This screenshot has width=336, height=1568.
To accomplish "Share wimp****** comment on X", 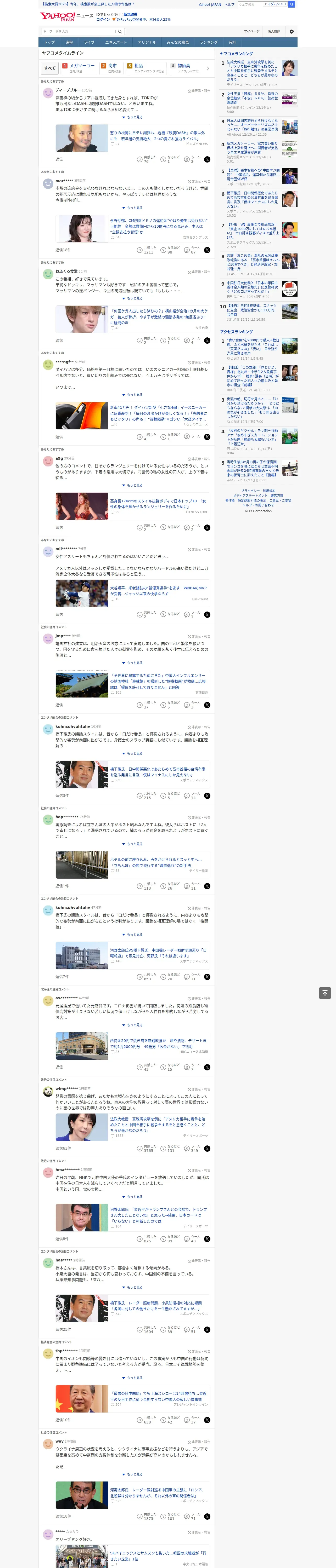I will tap(207, 1149).
